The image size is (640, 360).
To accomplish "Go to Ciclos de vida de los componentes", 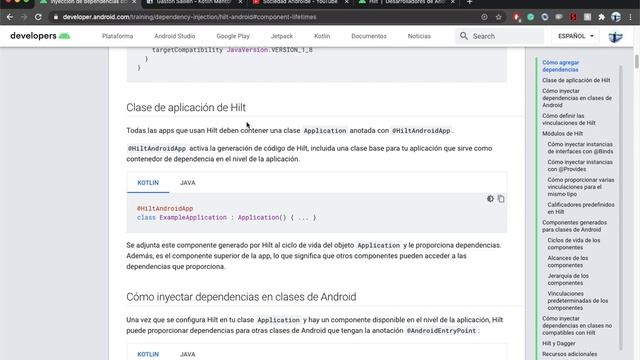I will [x=573, y=244].
